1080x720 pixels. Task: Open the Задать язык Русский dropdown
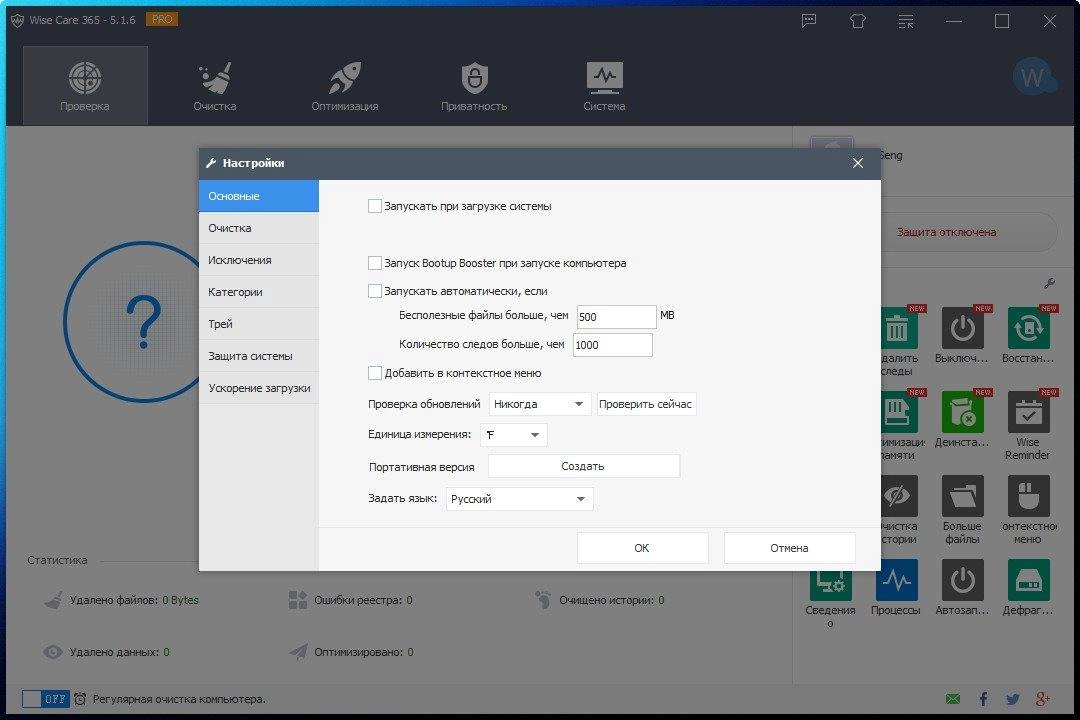(x=519, y=499)
